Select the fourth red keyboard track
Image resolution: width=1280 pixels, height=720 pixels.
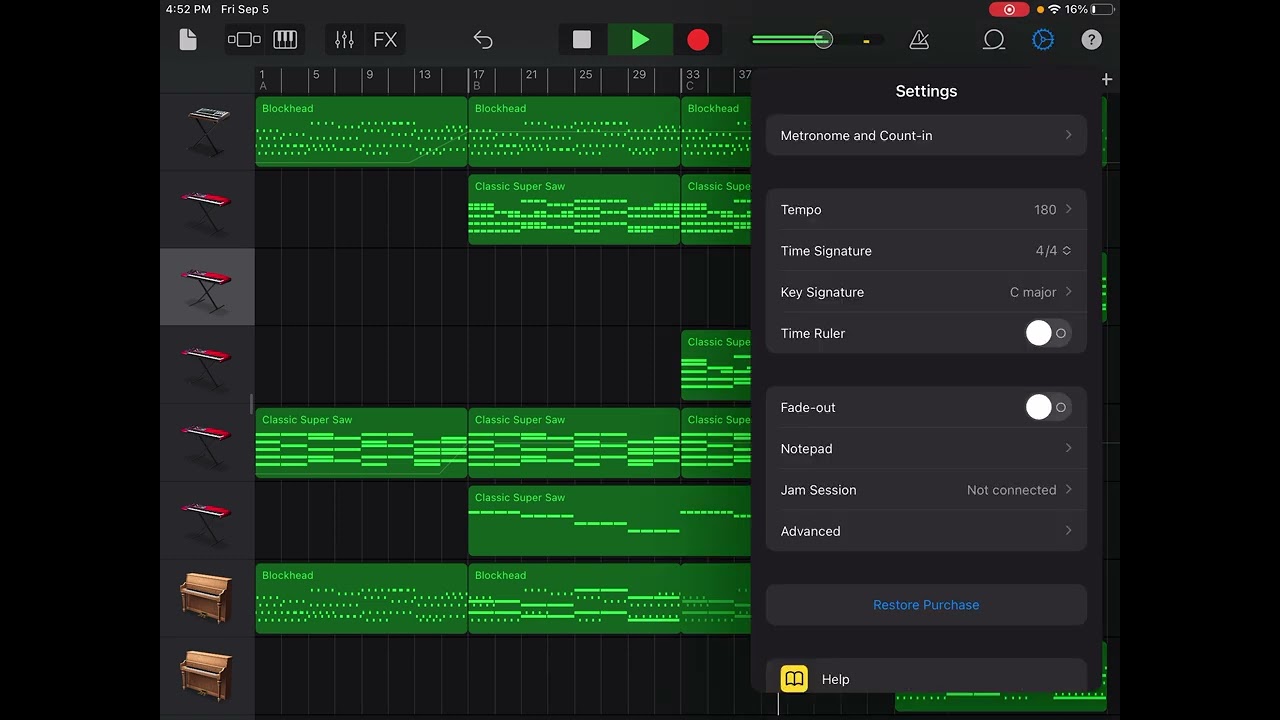coord(208,365)
